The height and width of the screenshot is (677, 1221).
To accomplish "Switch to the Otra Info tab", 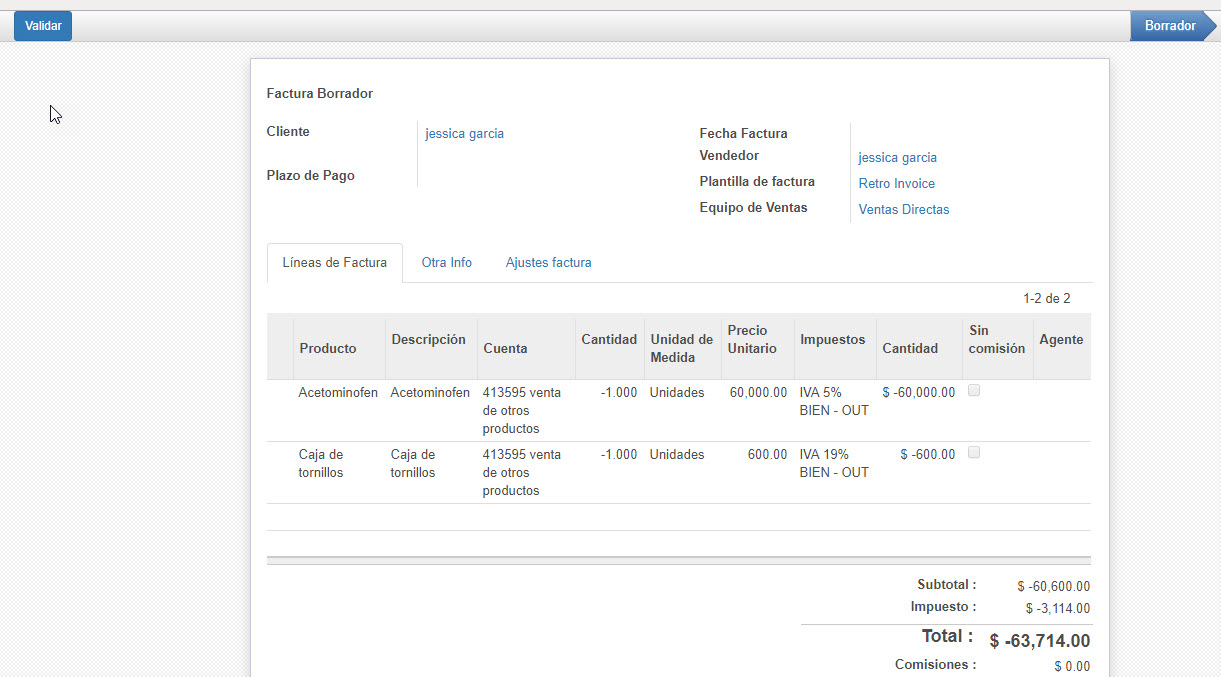I will click(x=446, y=263).
